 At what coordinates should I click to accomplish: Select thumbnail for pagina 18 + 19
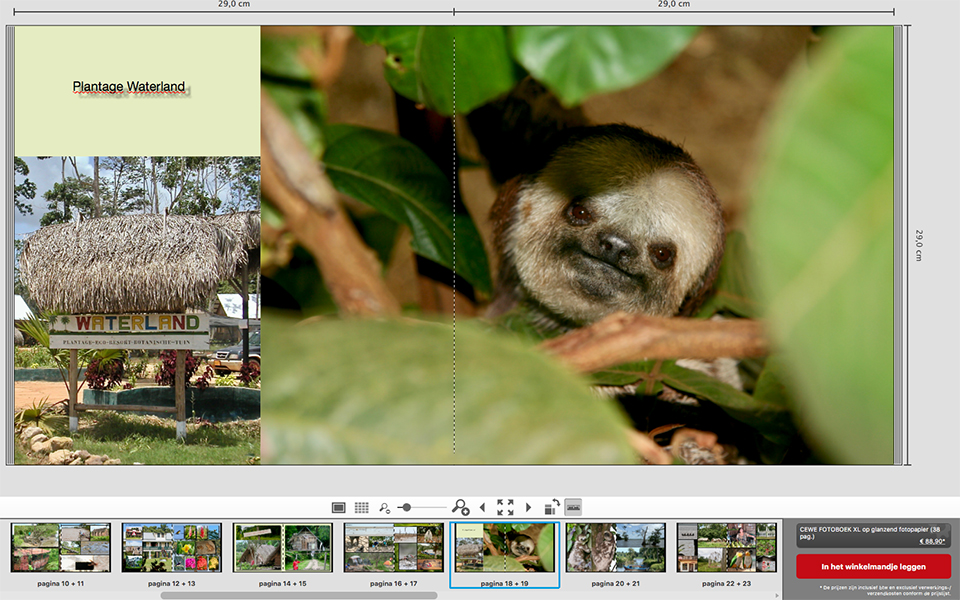[504, 547]
